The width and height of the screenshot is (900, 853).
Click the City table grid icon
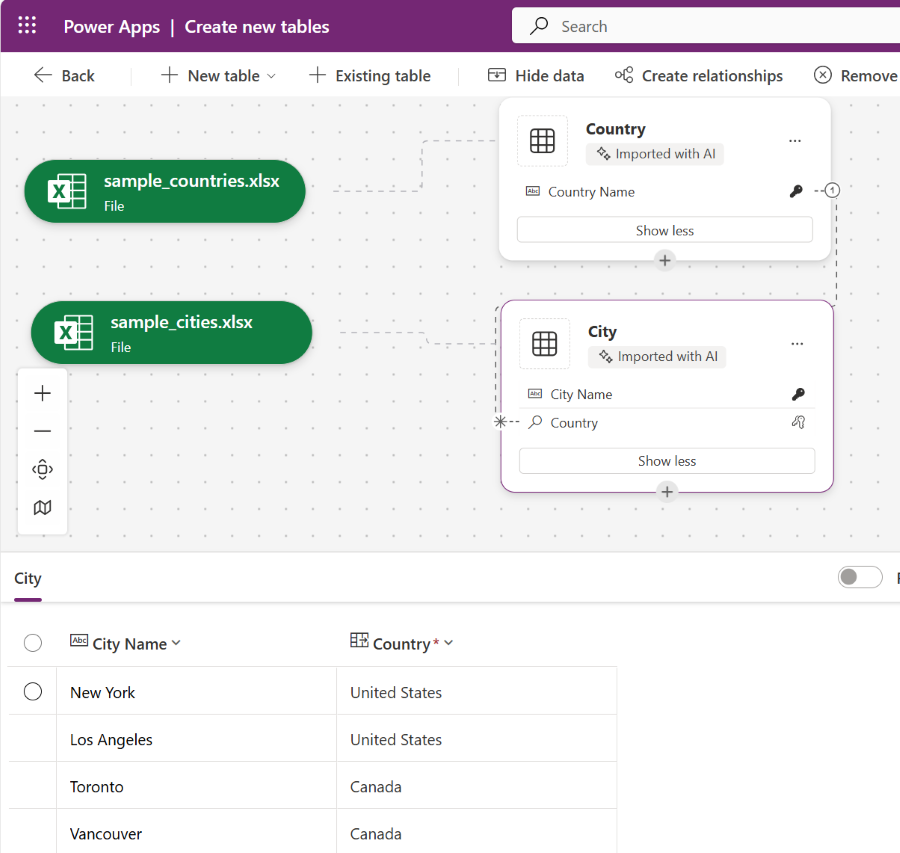click(545, 343)
